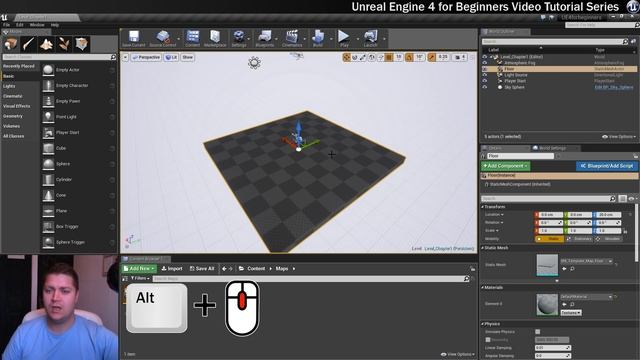Click the Add Component button
The height and width of the screenshot is (360, 640).
505,166
